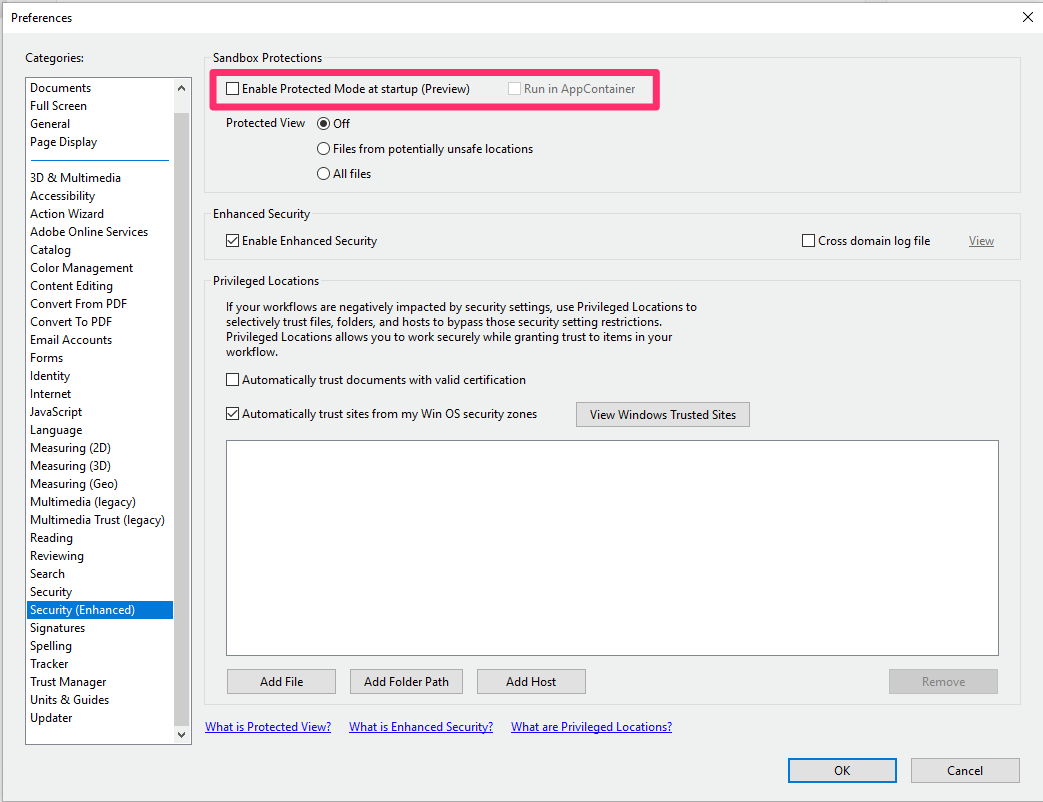Screen dimensions: 1043x802
Task: Open the Updater category
Action: (100, 718)
